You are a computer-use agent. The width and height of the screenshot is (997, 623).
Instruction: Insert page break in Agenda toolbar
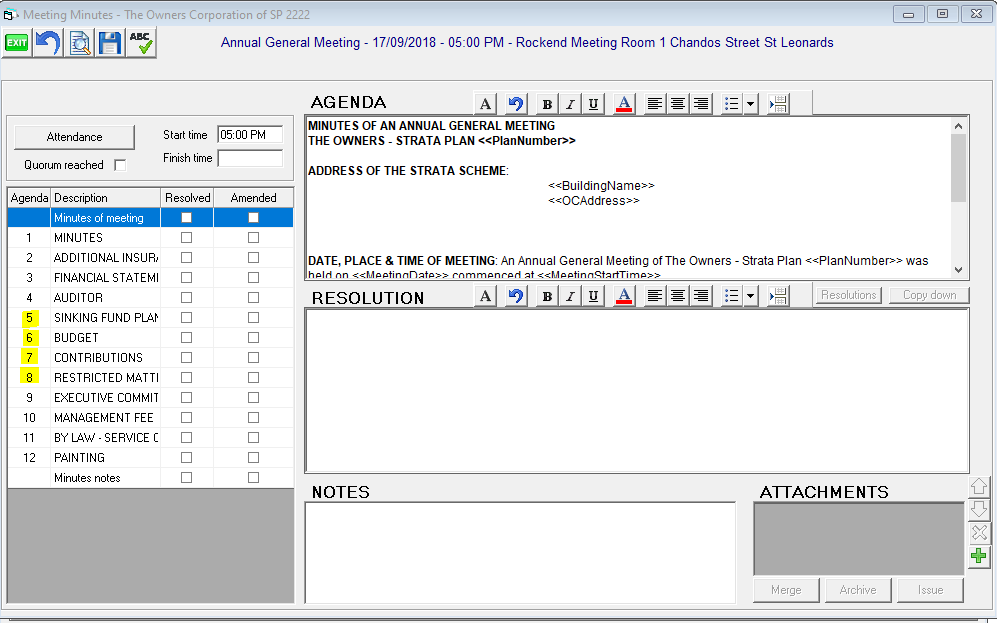coord(778,104)
